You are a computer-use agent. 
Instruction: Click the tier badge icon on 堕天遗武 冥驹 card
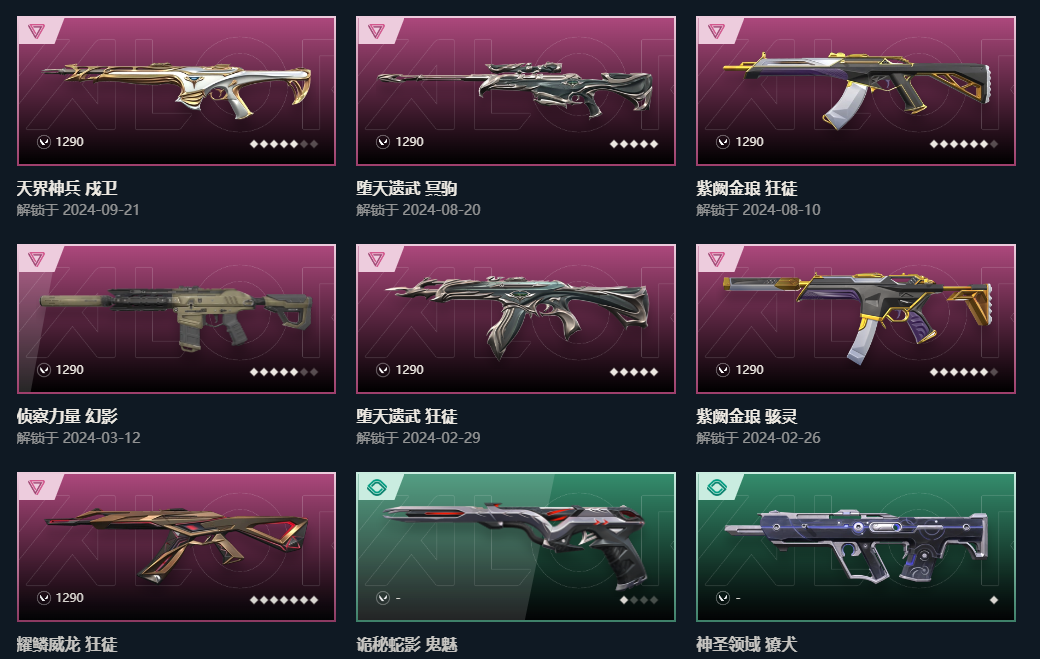point(376,31)
